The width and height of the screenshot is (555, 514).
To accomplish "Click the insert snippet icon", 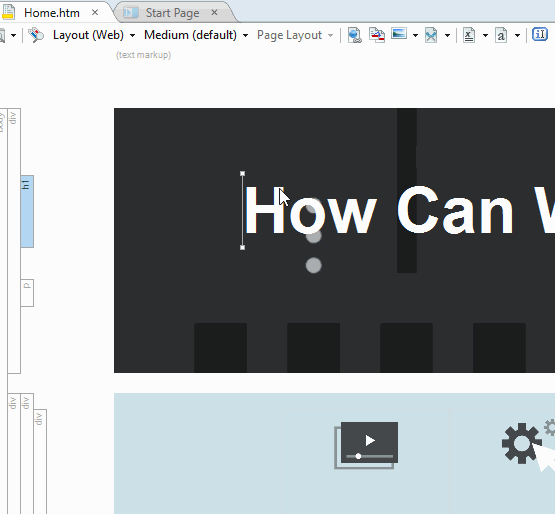I will [431, 35].
